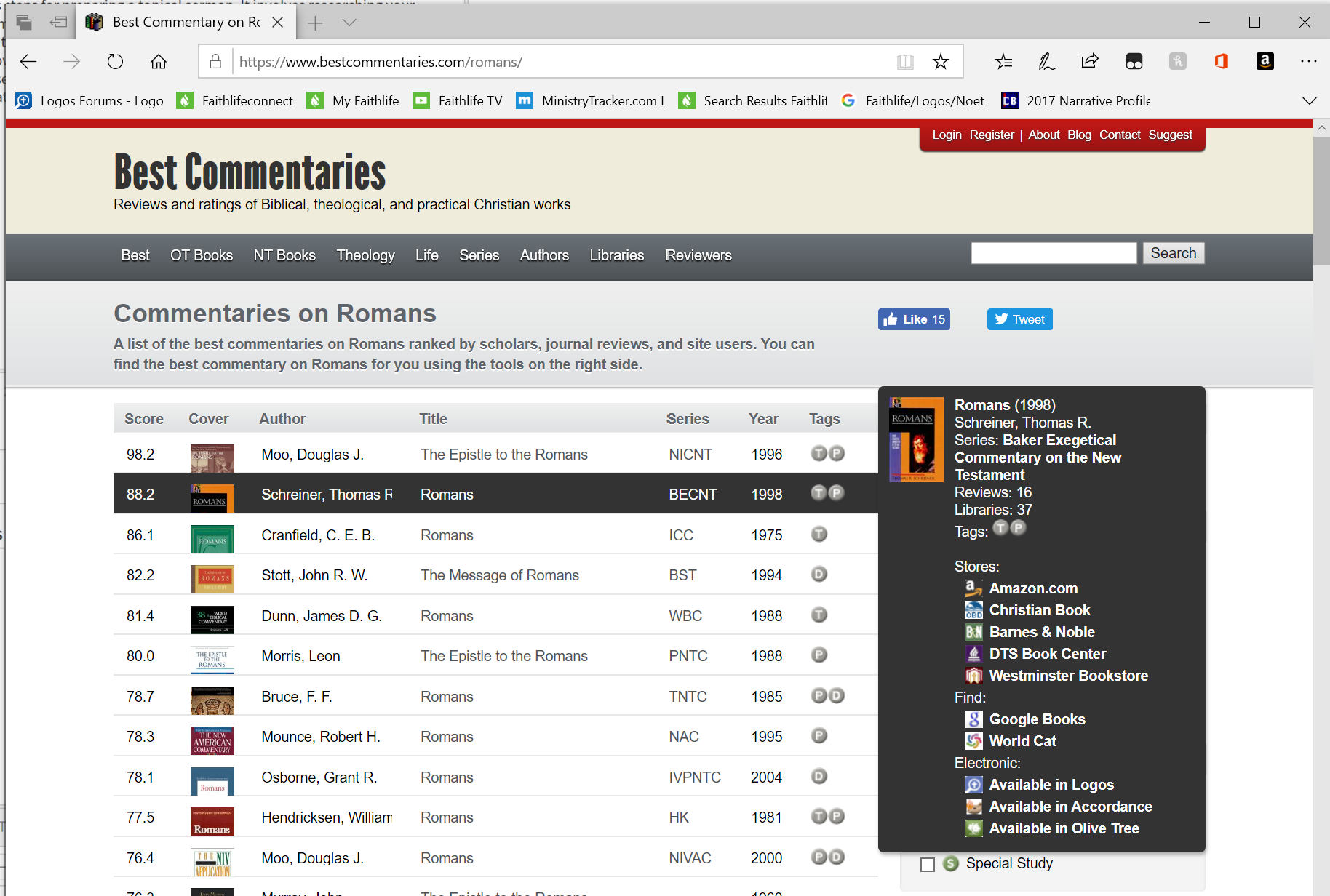This screenshot has width=1330, height=896.
Task: Open Westminster Bookstore link
Action: (1068, 676)
